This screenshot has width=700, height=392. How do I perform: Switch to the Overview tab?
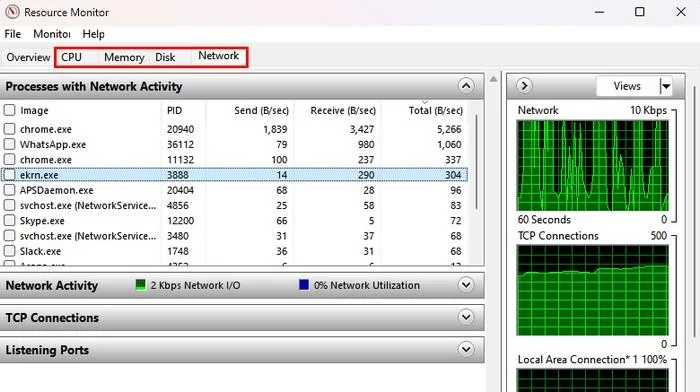(x=28, y=58)
